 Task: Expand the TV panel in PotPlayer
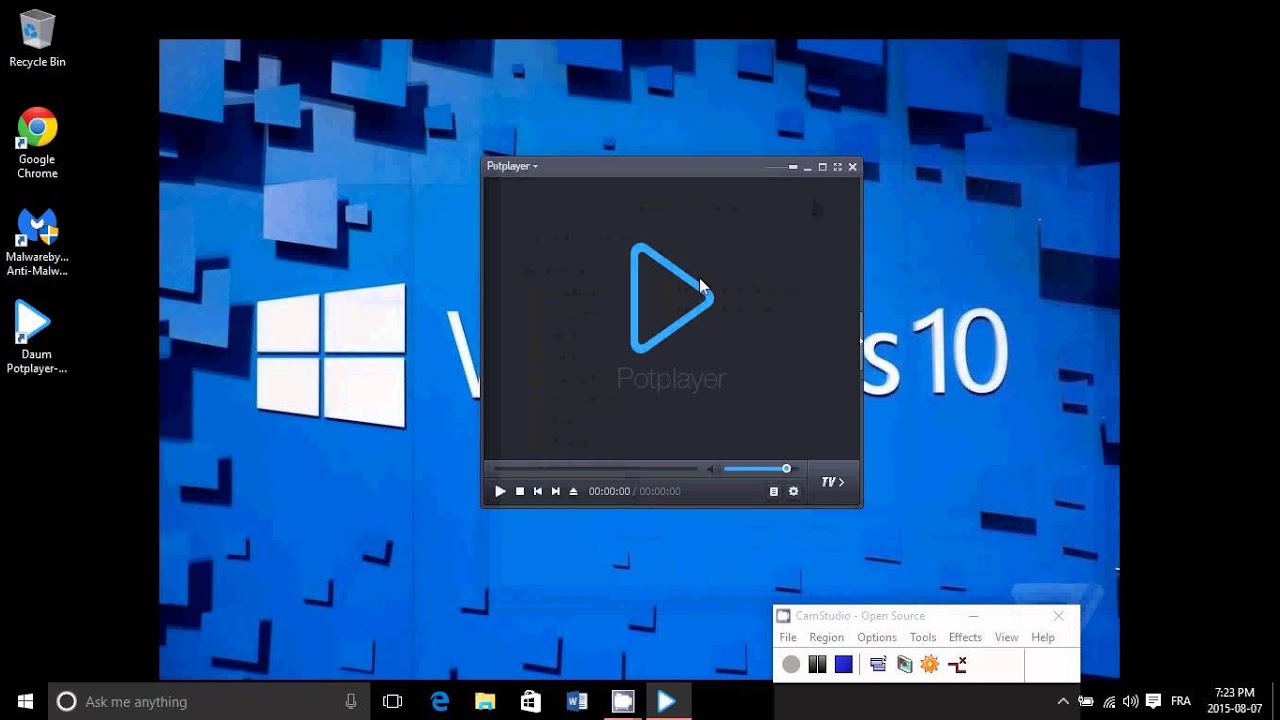(833, 482)
